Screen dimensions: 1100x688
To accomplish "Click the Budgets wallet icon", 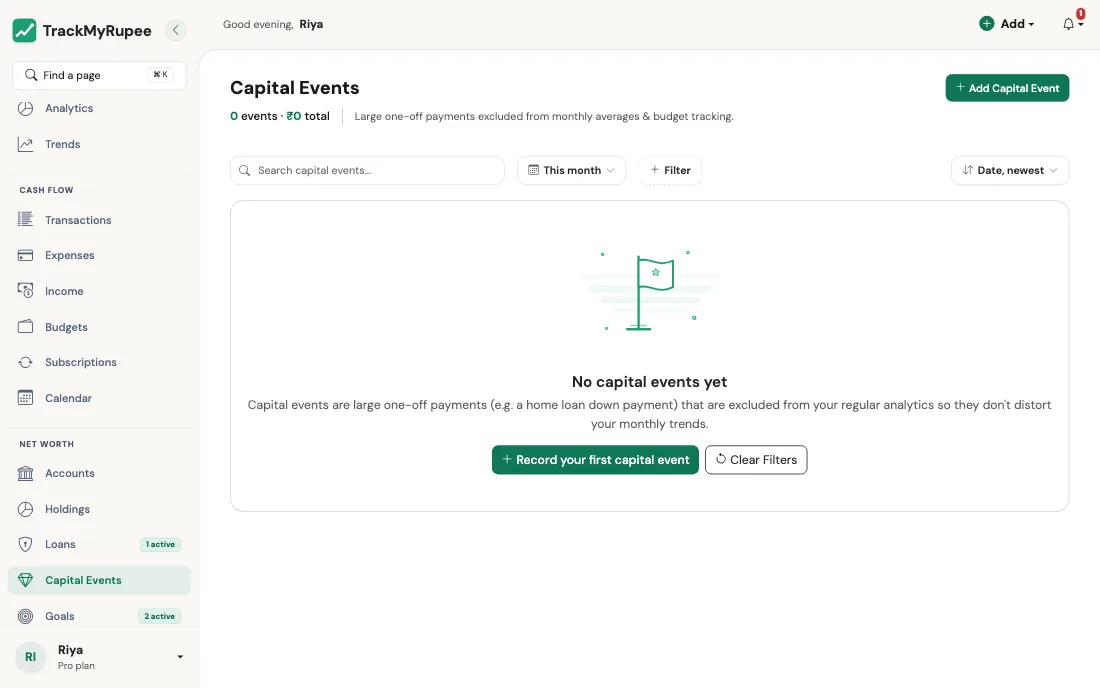I will pyautogui.click(x=25, y=327).
